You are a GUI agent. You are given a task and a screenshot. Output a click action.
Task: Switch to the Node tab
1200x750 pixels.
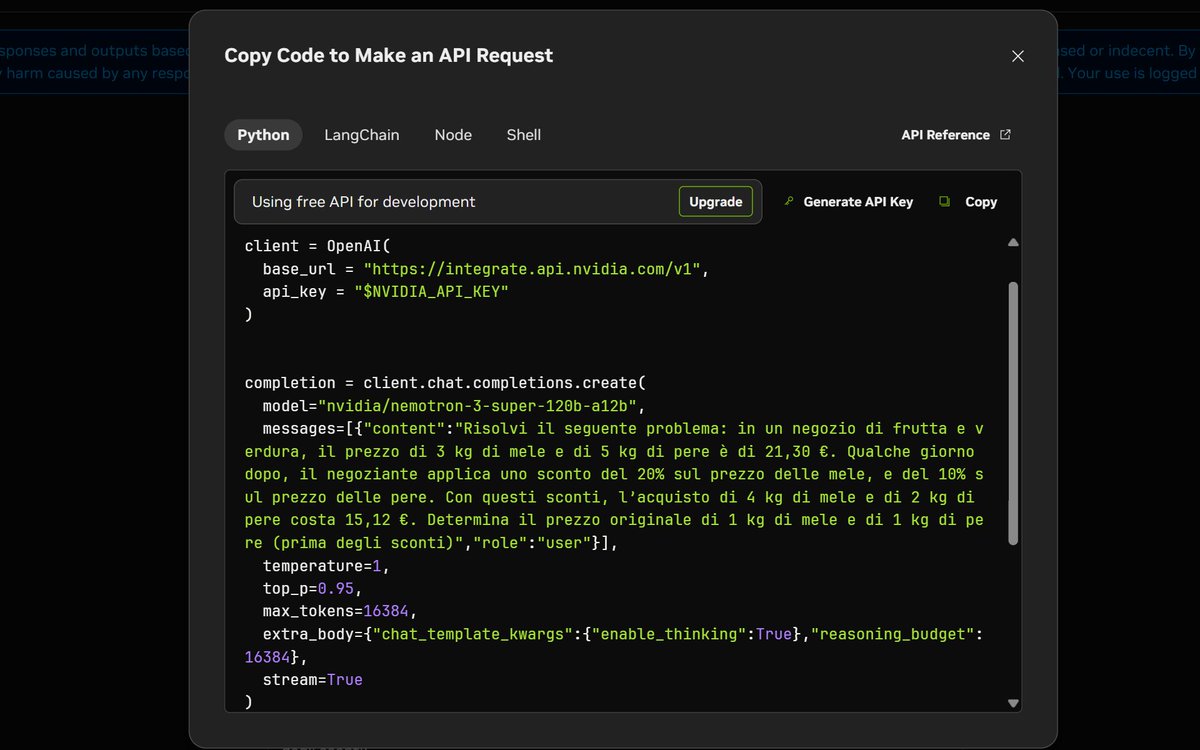pos(453,135)
